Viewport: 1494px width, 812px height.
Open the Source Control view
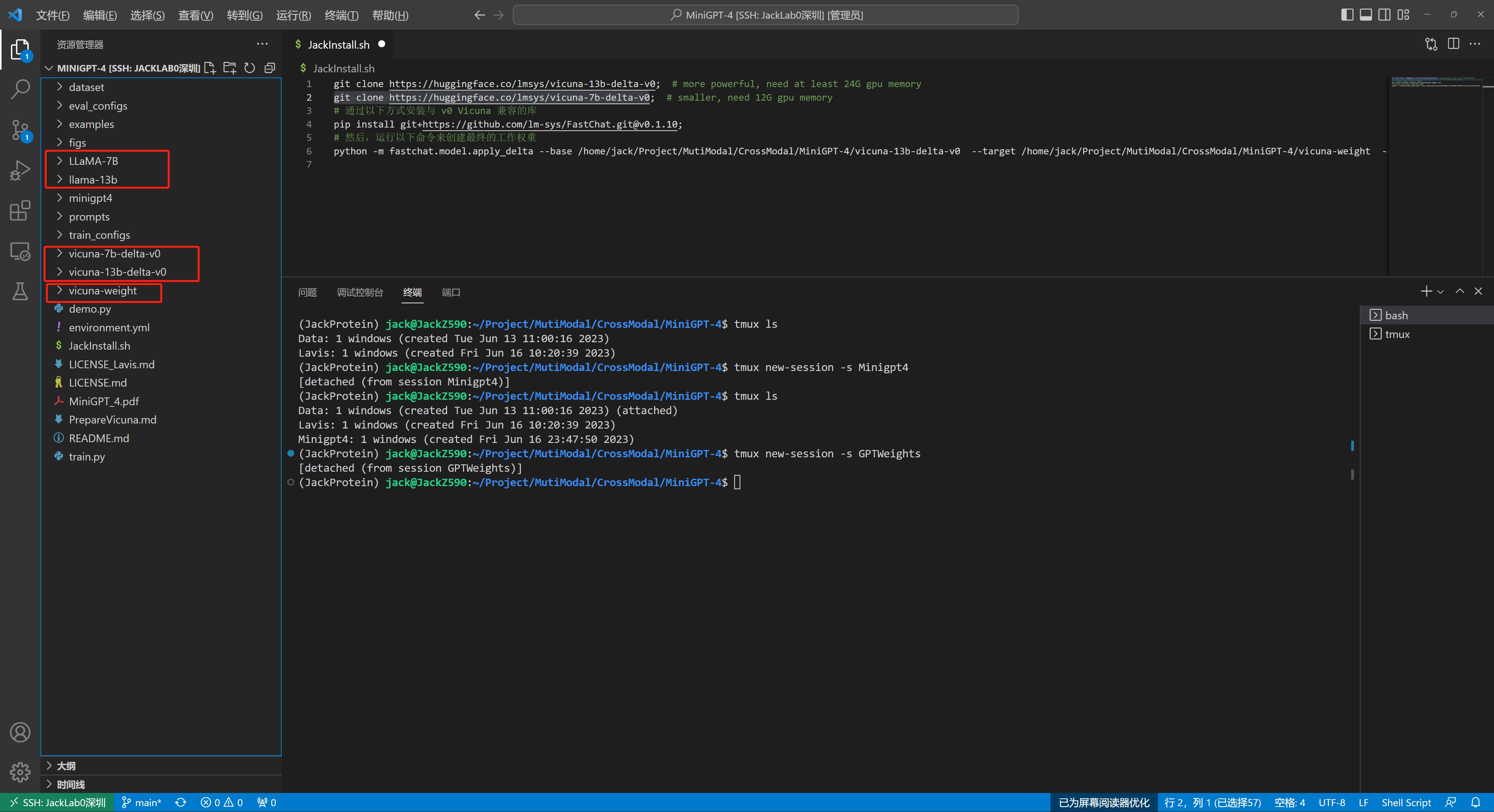point(20,130)
